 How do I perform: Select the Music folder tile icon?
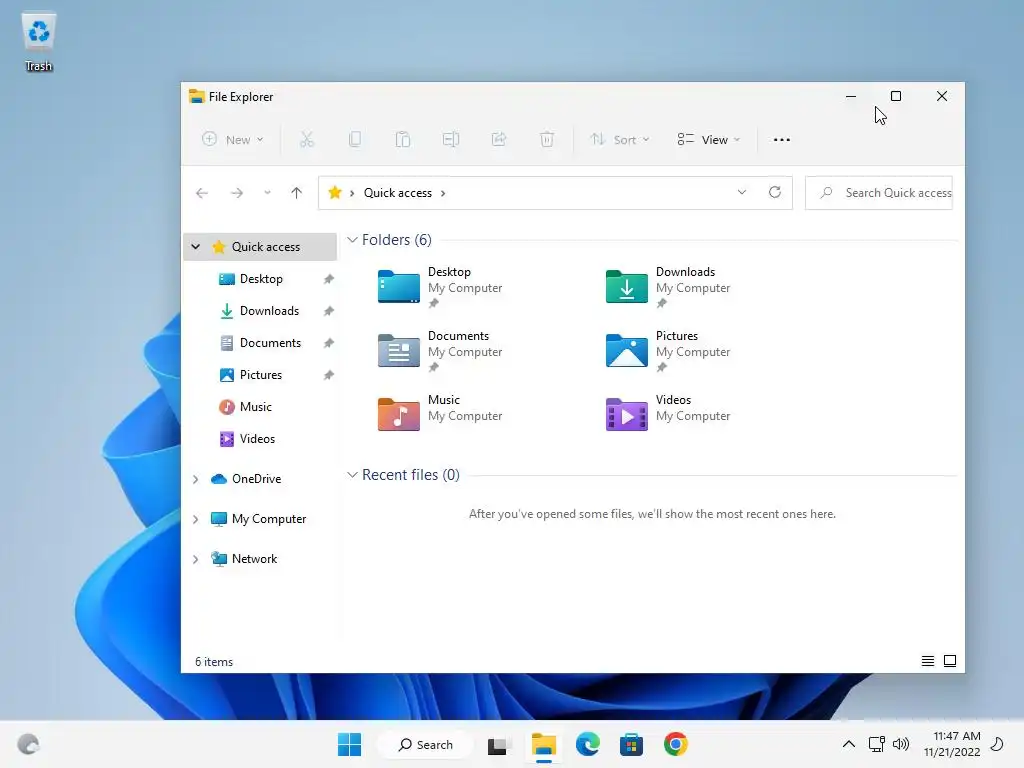click(398, 414)
